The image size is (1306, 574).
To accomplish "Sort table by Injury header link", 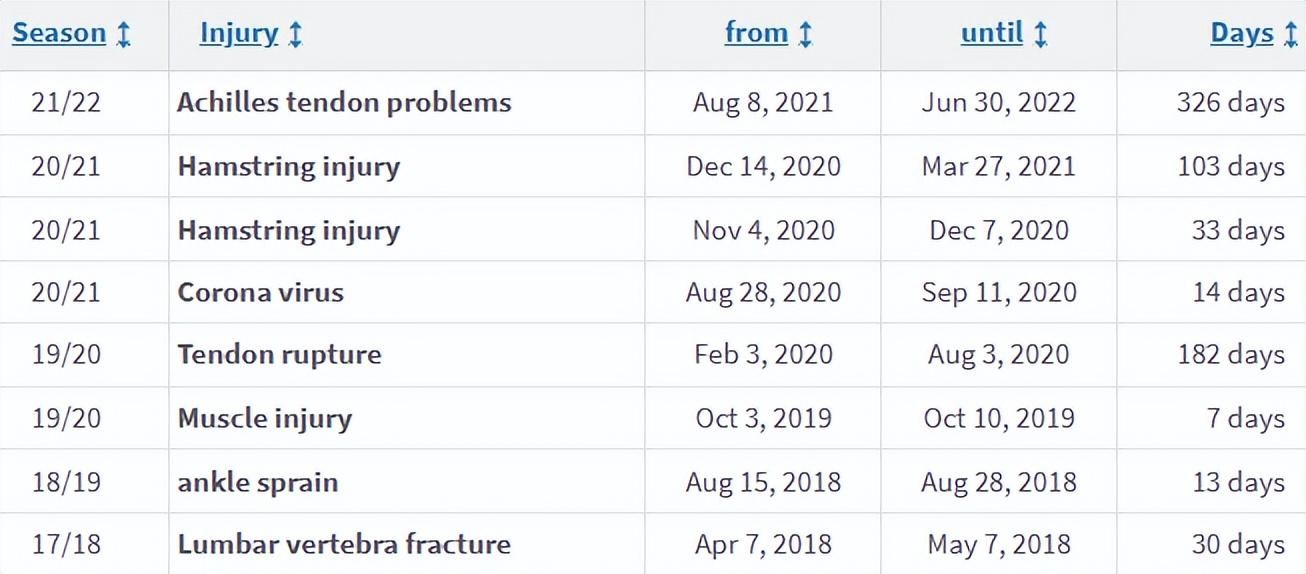I will coord(239,33).
